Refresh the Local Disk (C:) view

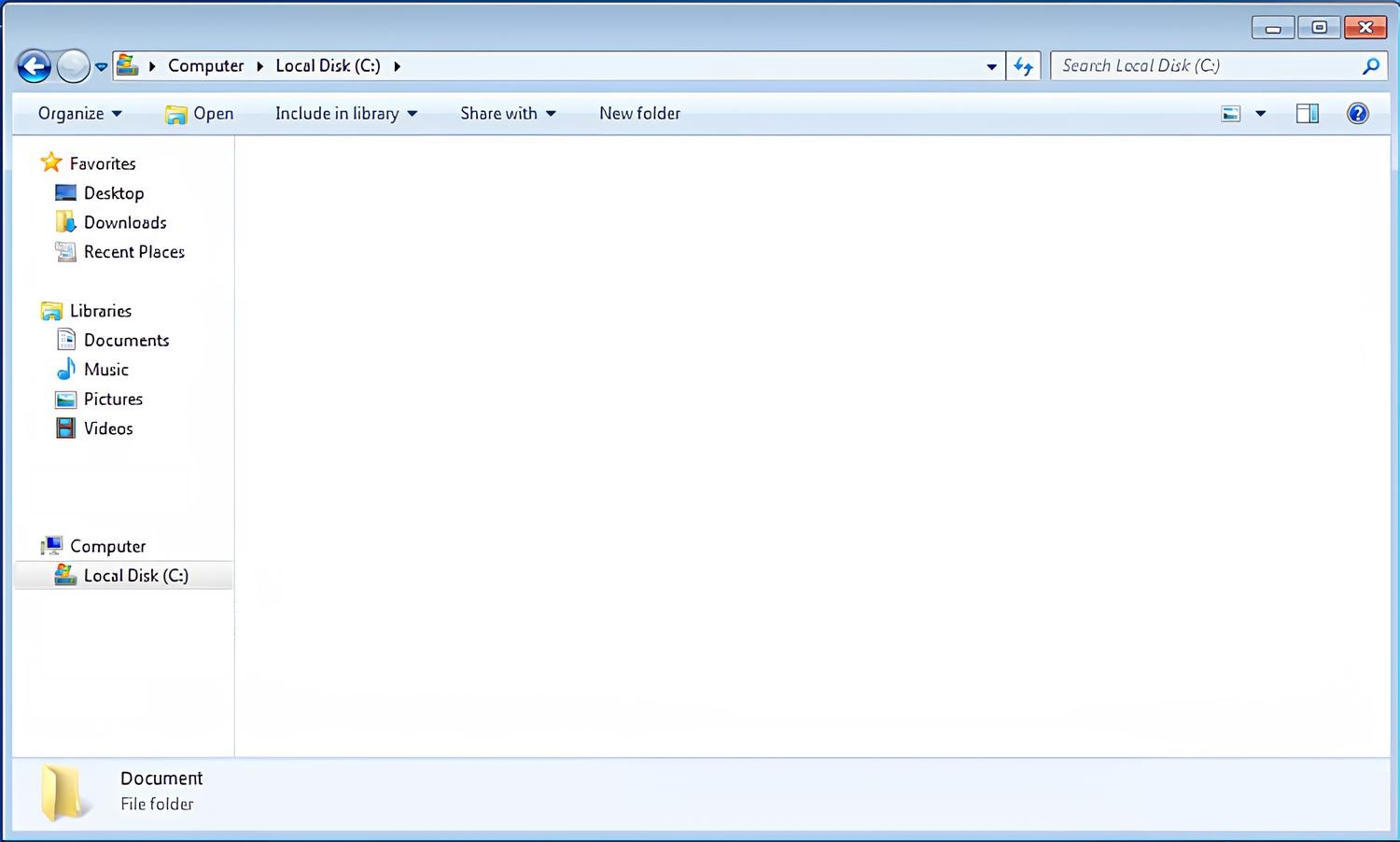coord(1024,66)
